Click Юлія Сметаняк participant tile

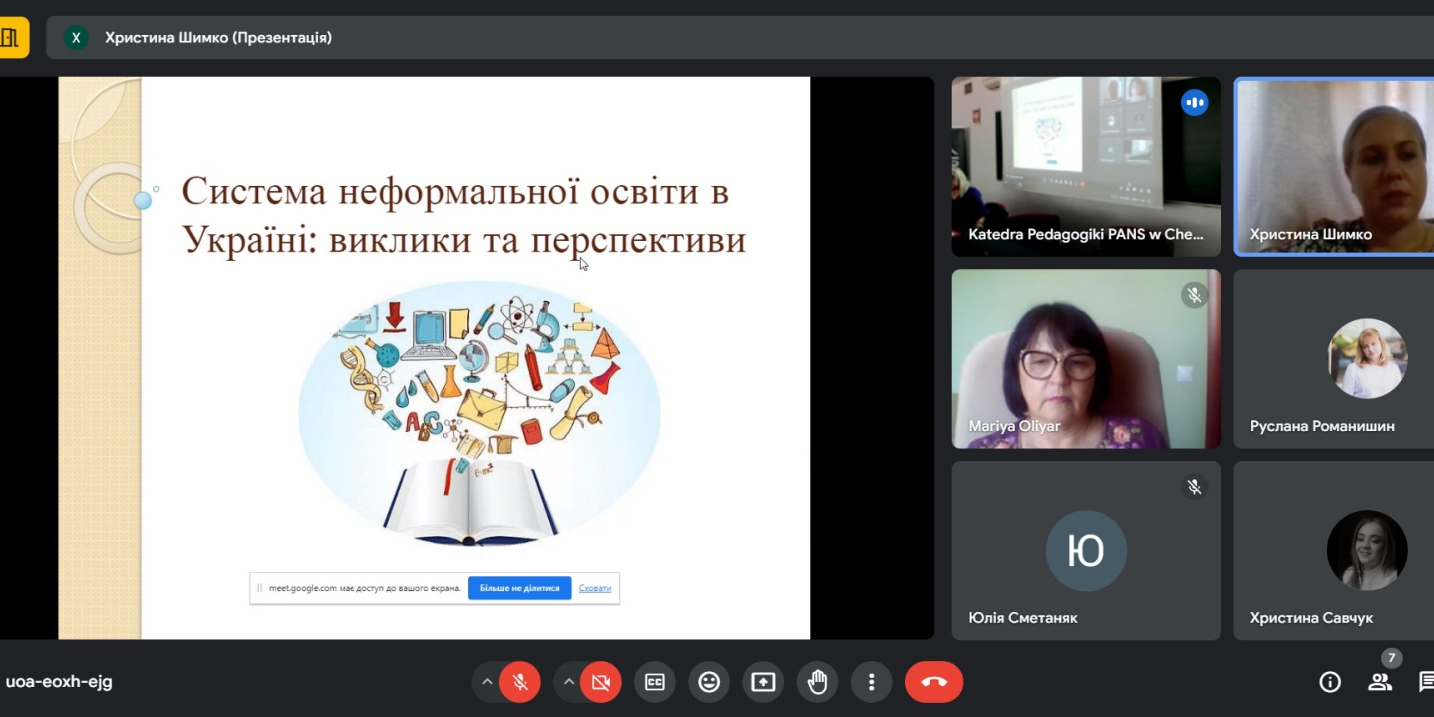[x=1085, y=550]
